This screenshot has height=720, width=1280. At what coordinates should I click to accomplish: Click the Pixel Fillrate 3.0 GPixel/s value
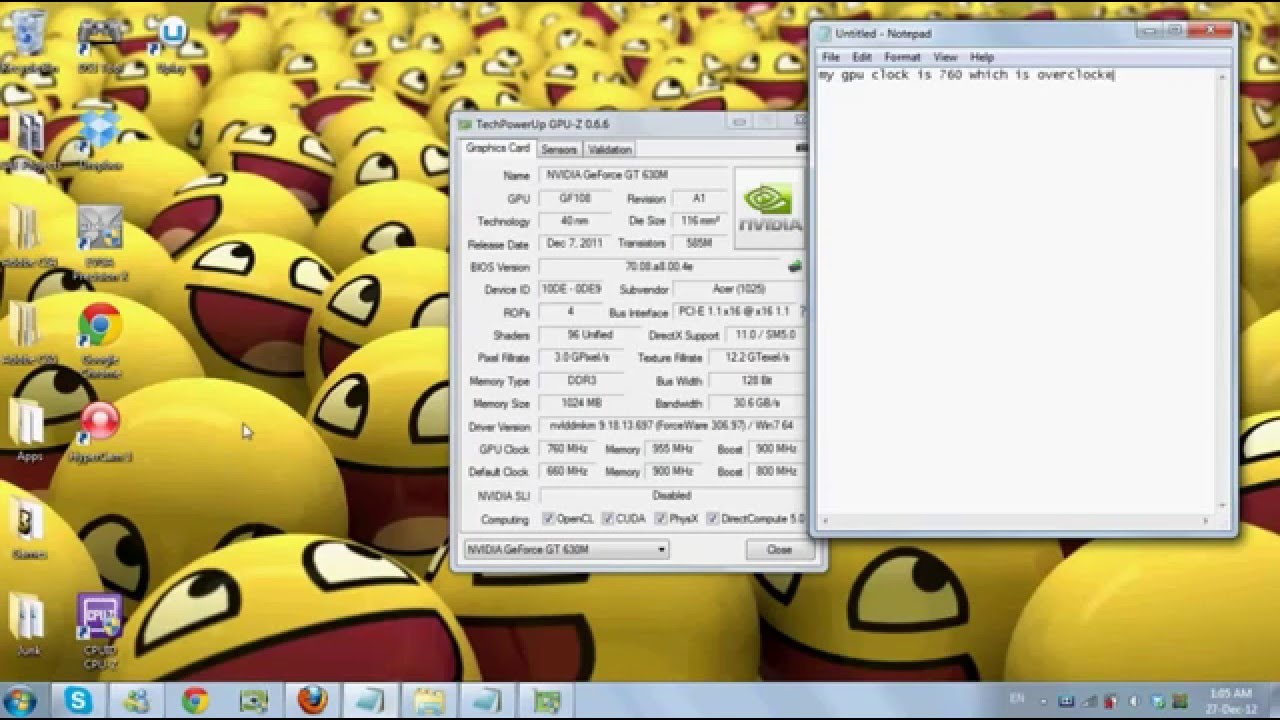pyautogui.click(x=580, y=357)
